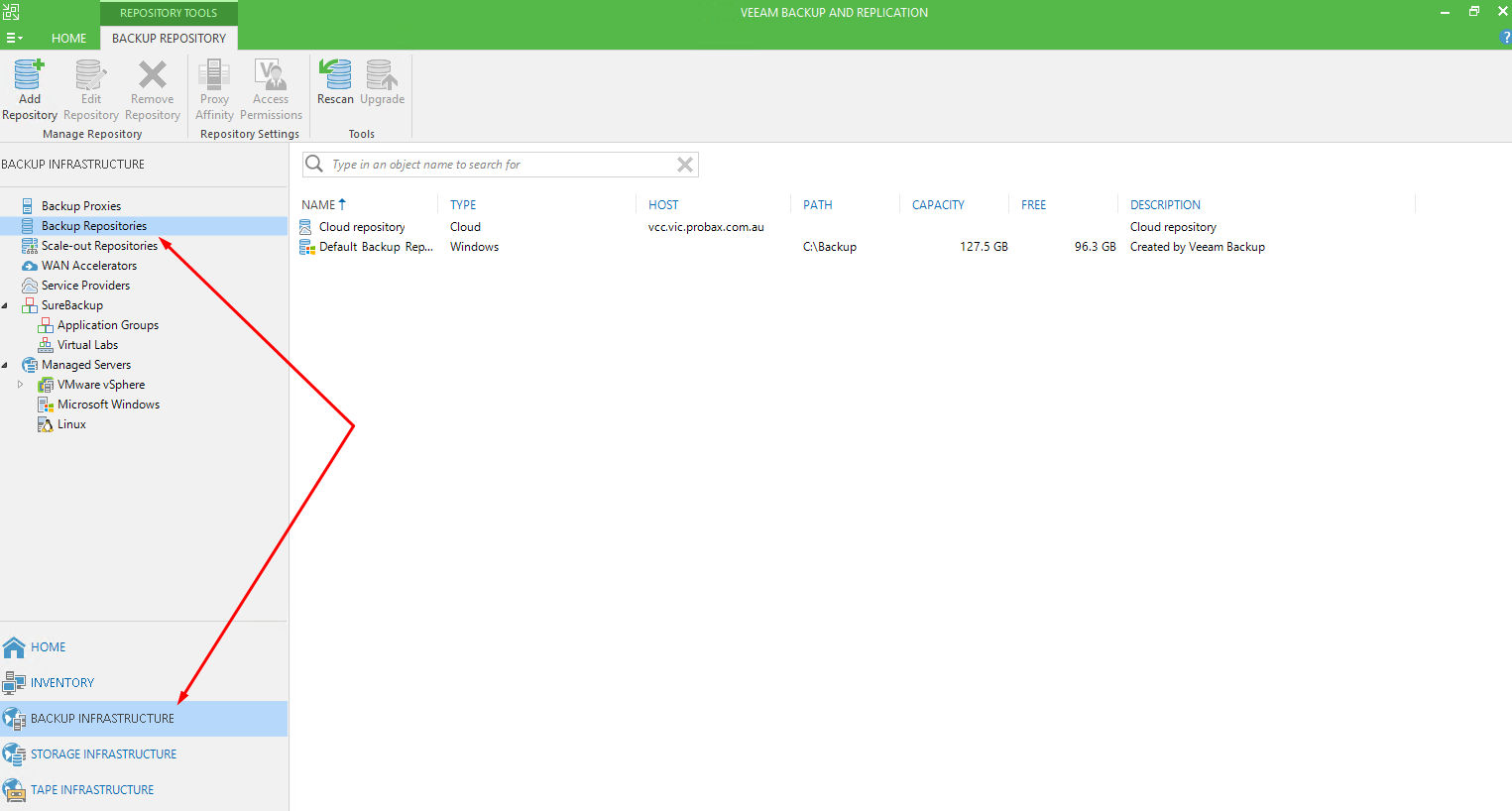Select the BACKUP REPOSITORY ribbon tab
The image size is (1512, 811).
[169, 38]
